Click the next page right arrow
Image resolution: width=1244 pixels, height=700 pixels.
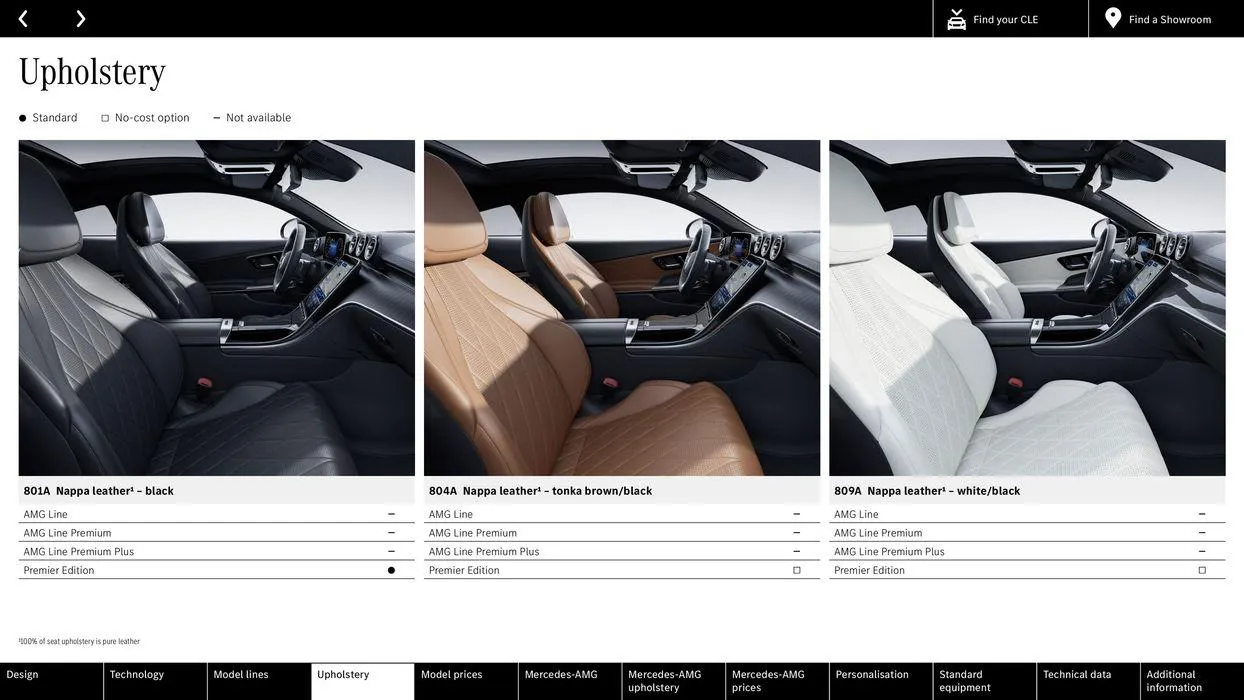81,19
